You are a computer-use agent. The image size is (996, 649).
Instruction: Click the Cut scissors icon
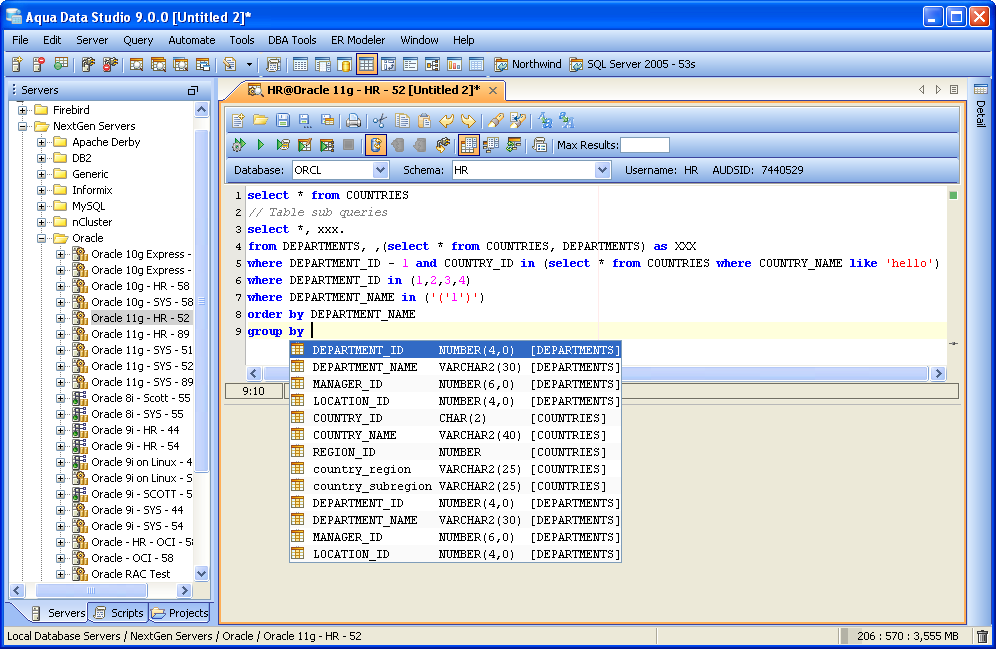(379, 121)
